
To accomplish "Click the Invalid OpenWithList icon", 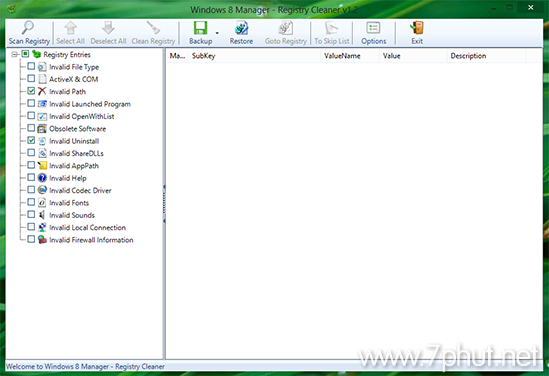I will (x=42, y=116).
